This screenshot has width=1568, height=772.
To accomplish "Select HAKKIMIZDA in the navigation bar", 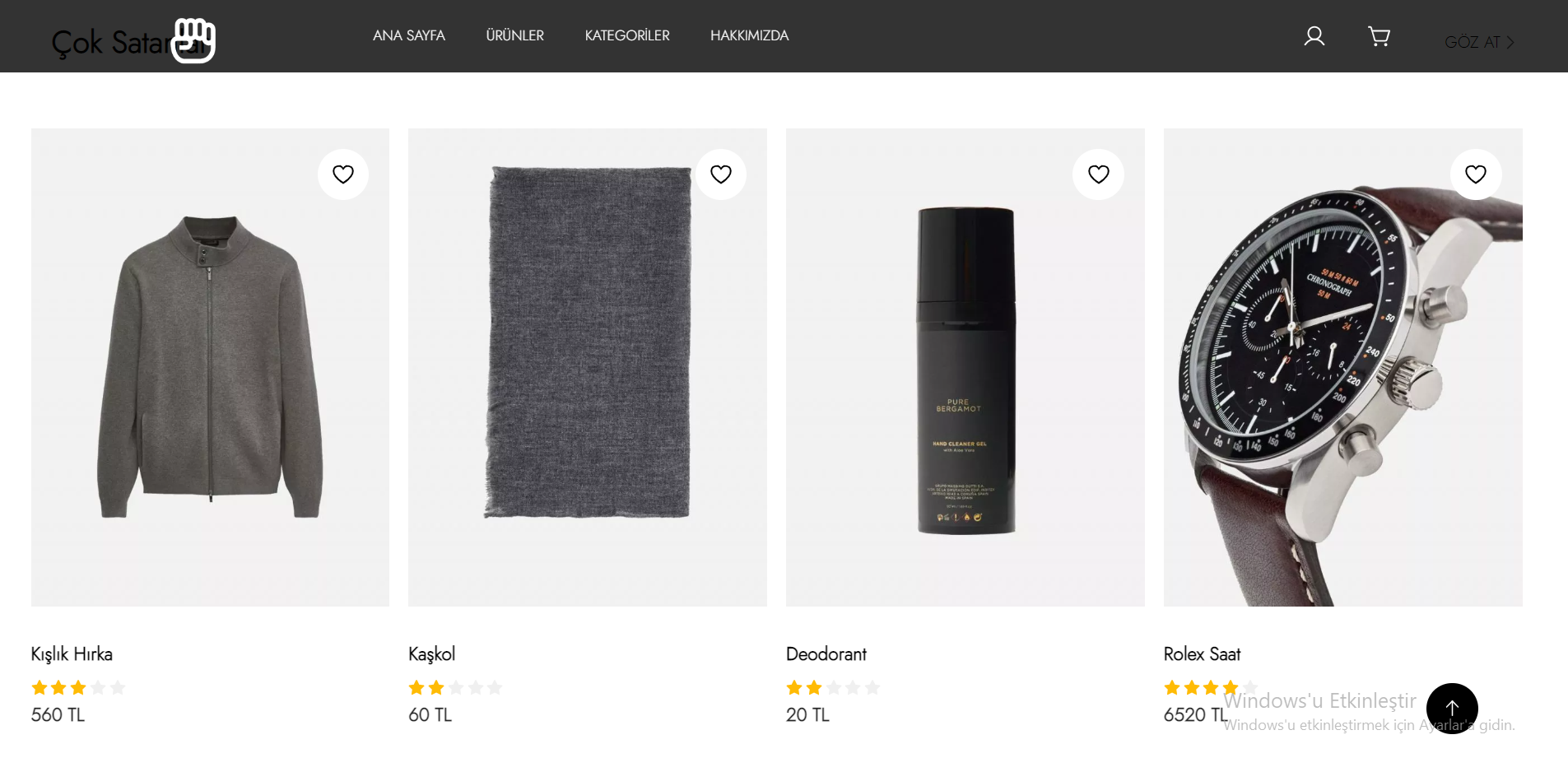I will tap(749, 35).
